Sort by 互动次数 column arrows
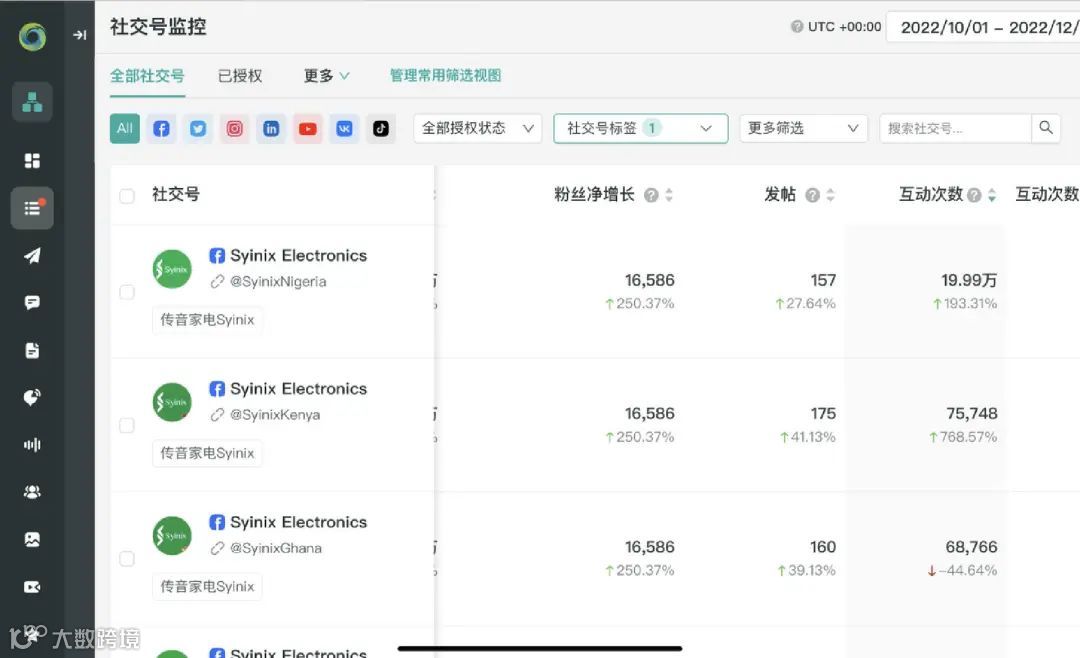This screenshot has height=658, width=1080. point(991,195)
